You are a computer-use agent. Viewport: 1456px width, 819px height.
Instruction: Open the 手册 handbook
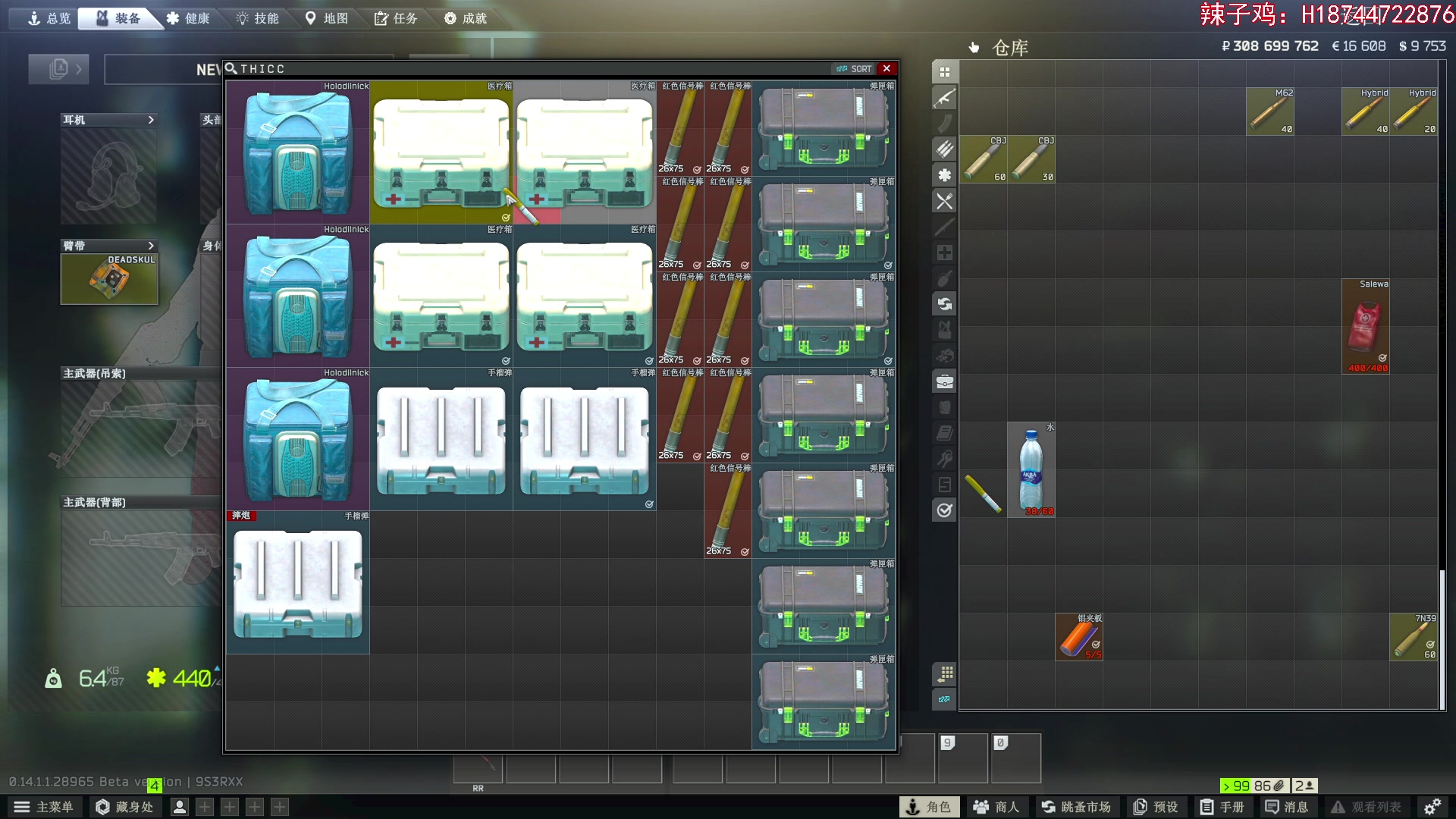pyautogui.click(x=1222, y=807)
